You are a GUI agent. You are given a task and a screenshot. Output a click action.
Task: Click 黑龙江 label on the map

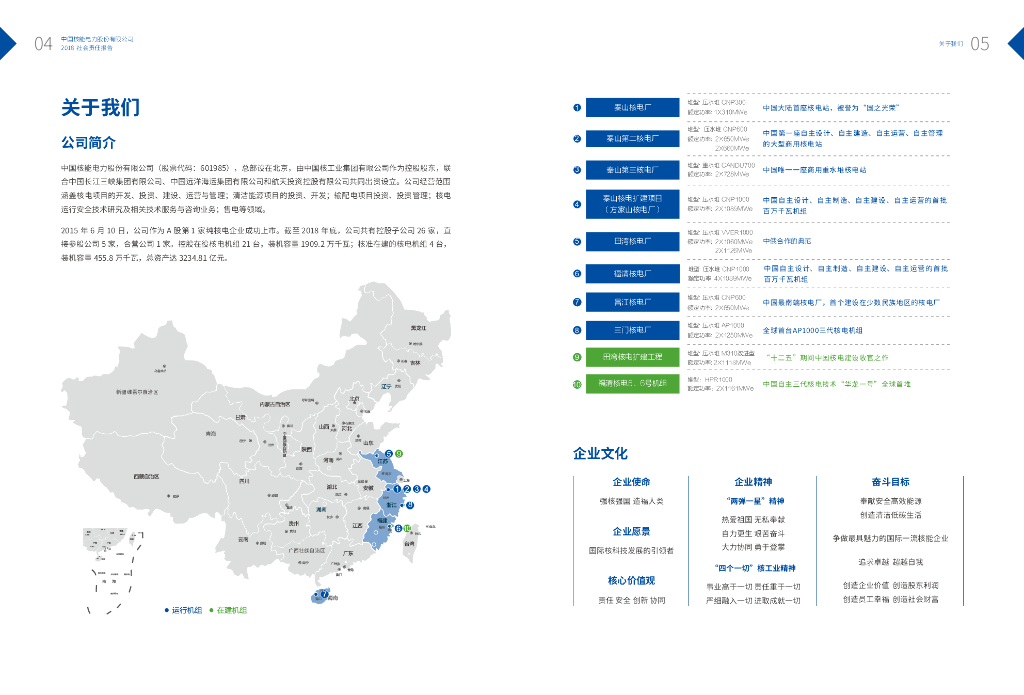[x=418, y=328]
